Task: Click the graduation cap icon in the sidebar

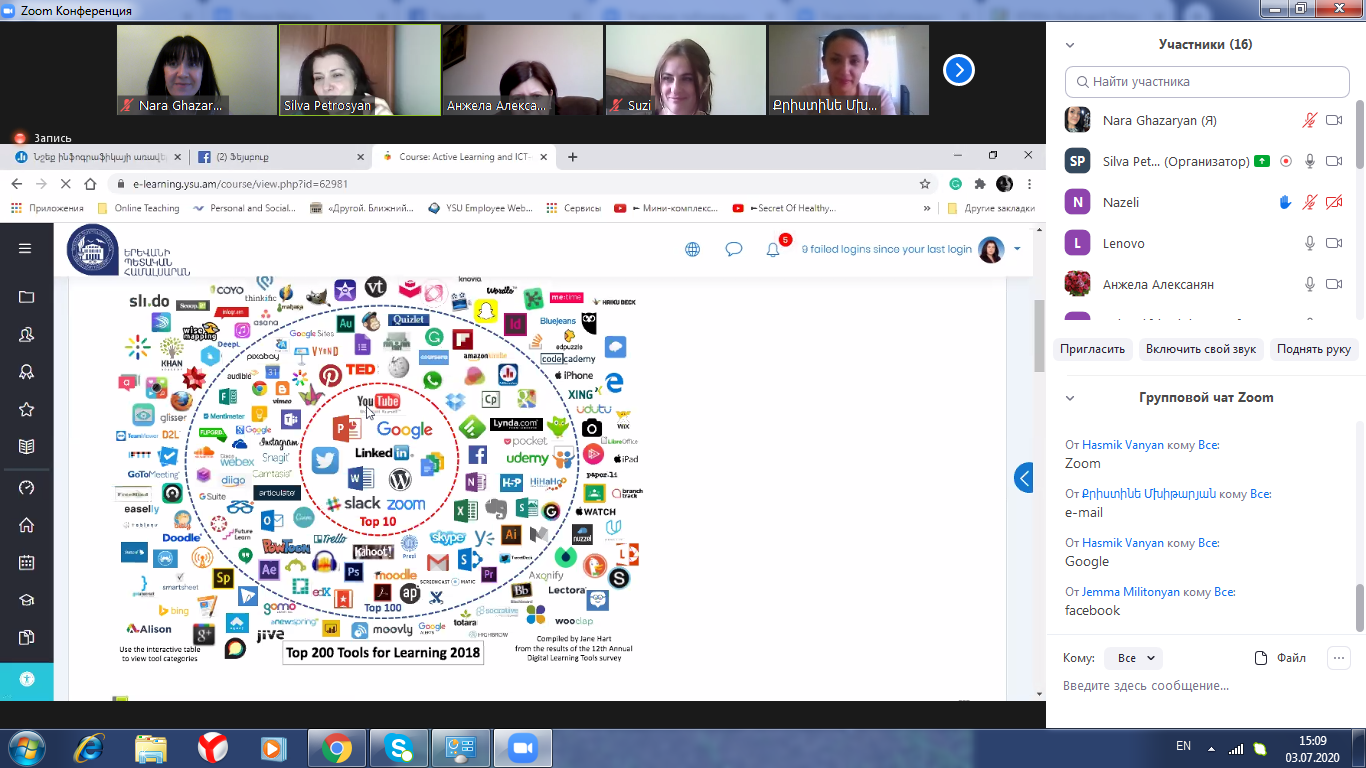Action: pos(27,600)
